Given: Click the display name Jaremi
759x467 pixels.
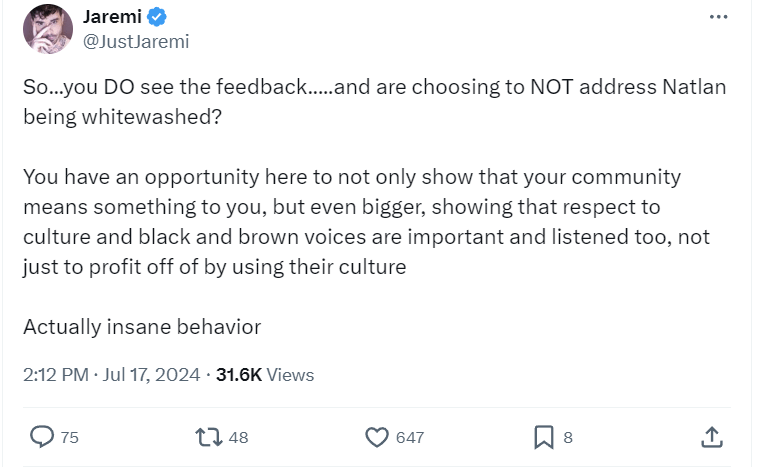Looking at the screenshot, I should (x=110, y=17).
